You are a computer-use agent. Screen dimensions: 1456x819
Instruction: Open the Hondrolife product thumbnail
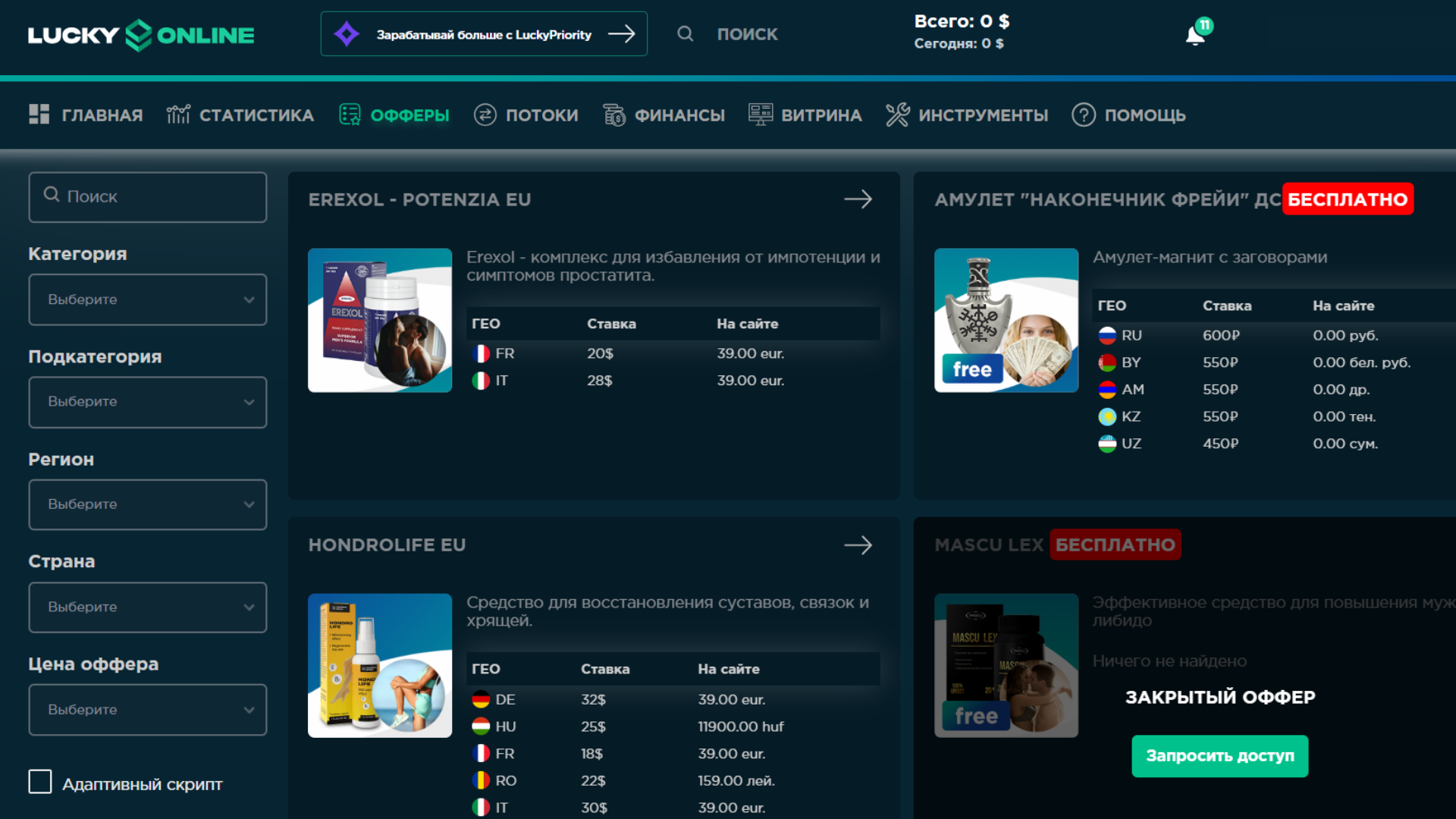click(380, 665)
